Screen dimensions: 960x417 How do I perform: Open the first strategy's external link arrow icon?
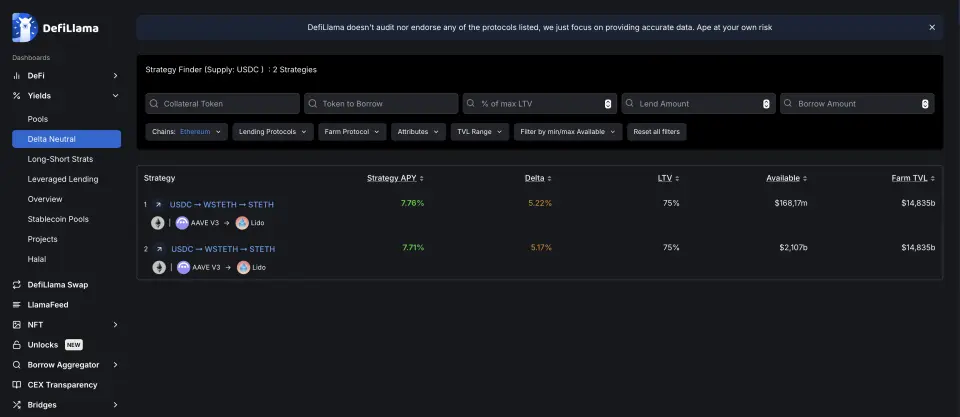pos(158,204)
